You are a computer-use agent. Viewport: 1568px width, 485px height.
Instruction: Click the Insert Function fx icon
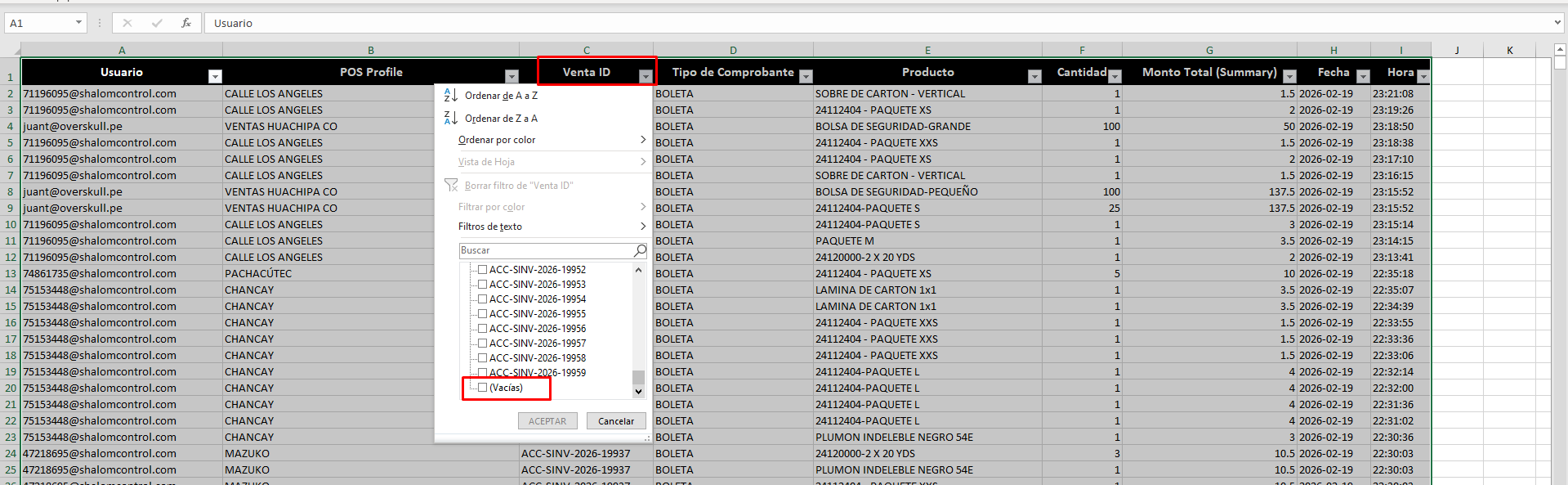pos(186,23)
